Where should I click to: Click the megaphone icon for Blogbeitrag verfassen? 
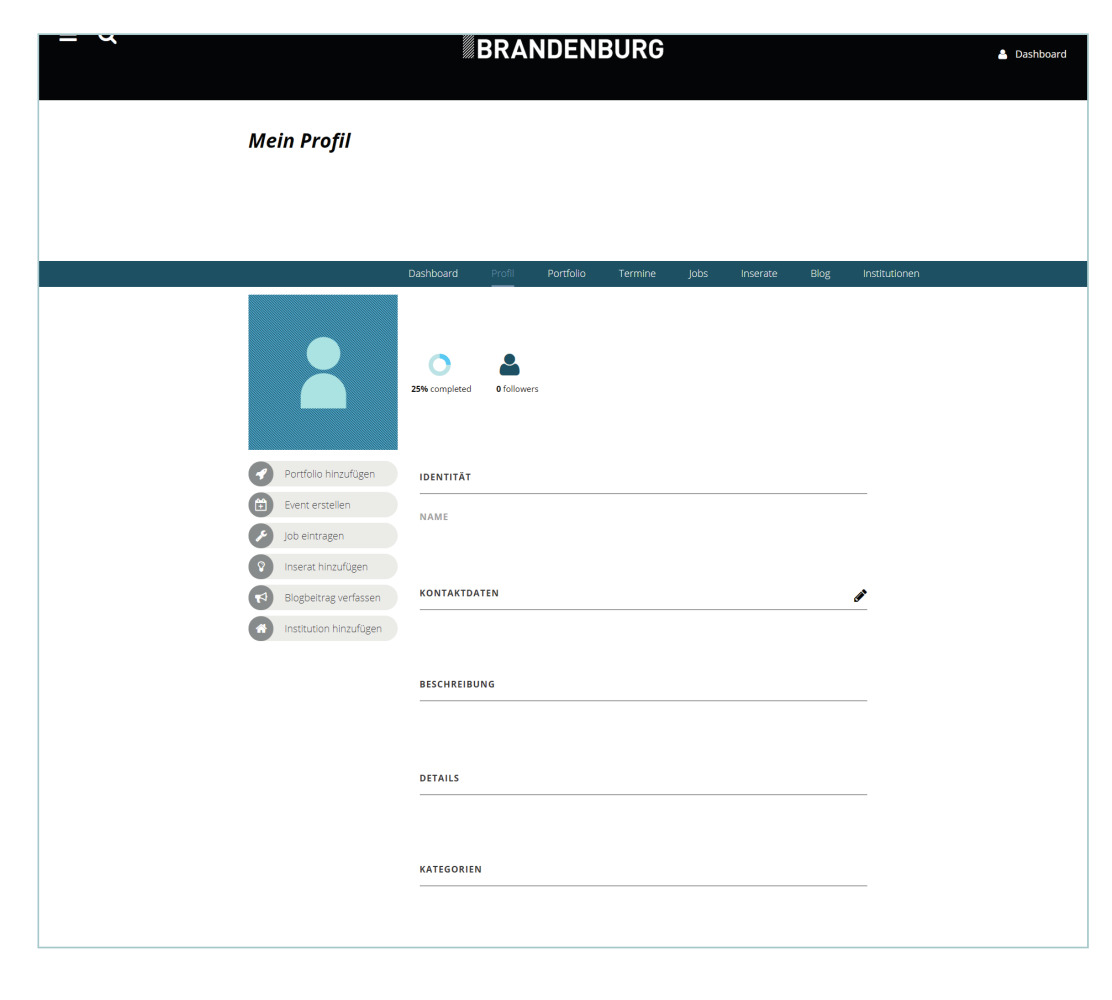(261, 598)
